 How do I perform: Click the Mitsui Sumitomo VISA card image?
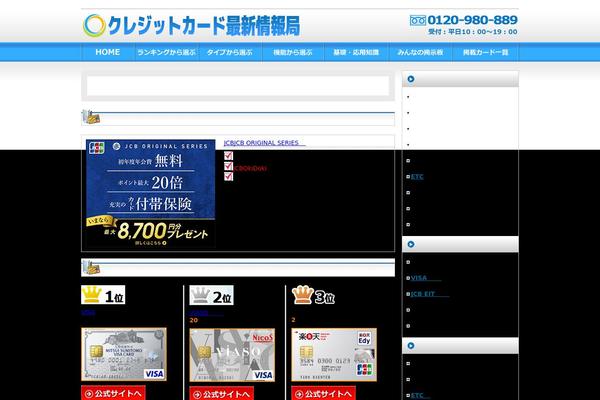124,354
